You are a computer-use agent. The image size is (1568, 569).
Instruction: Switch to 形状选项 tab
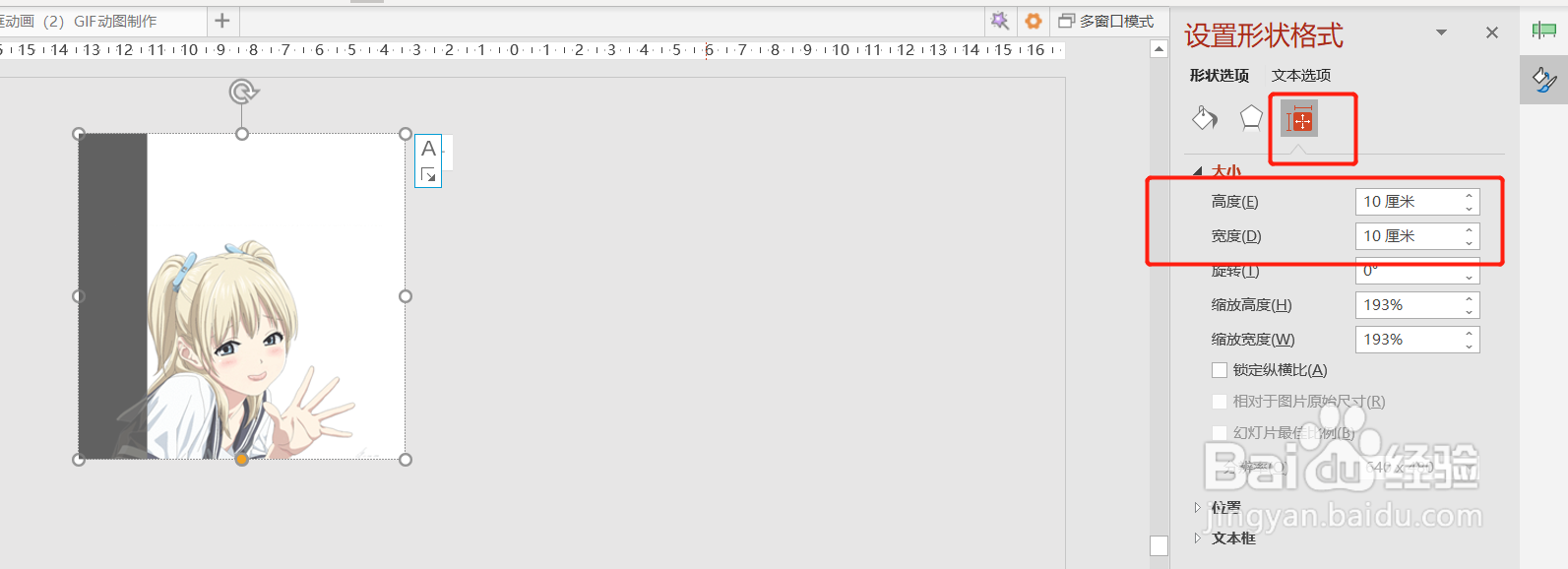point(1219,75)
